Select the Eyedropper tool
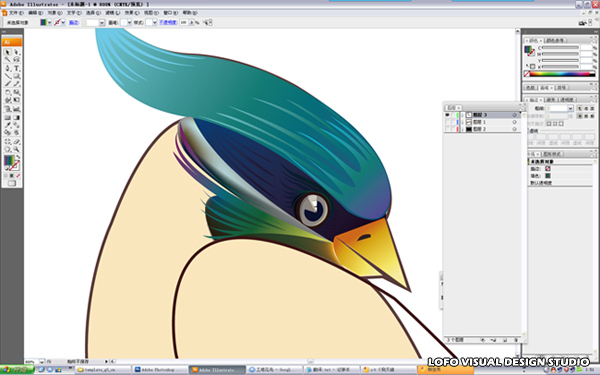The height and width of the screenshot is (375, 600). point(7,125)
